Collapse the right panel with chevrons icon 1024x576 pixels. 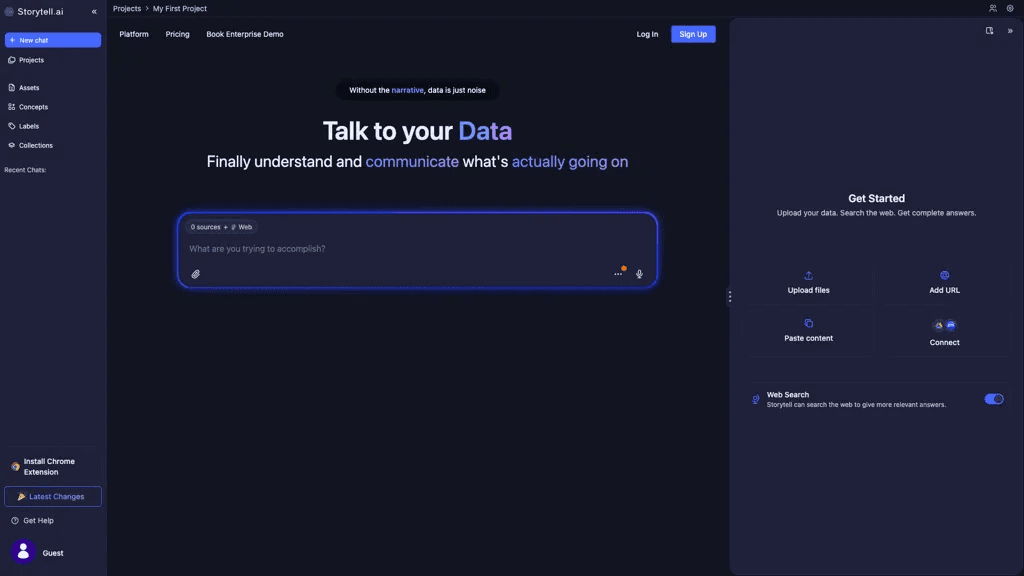1010,31
